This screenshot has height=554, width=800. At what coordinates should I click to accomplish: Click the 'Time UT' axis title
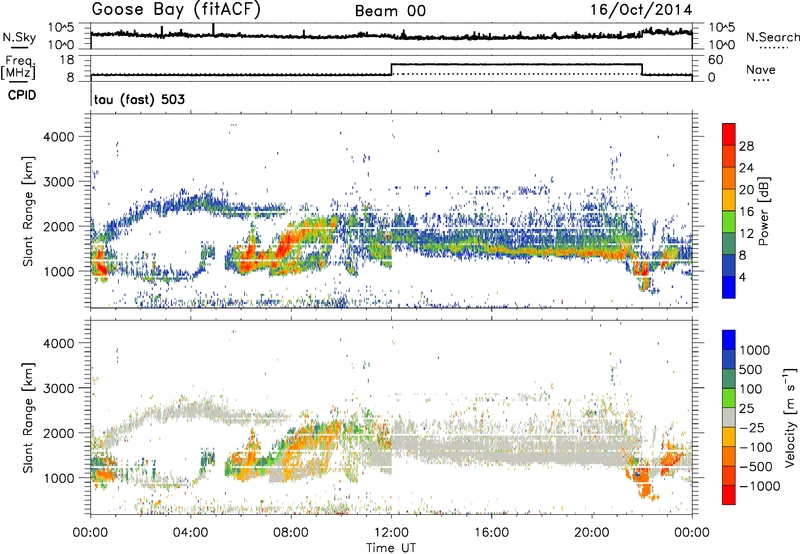pos(391,548)
